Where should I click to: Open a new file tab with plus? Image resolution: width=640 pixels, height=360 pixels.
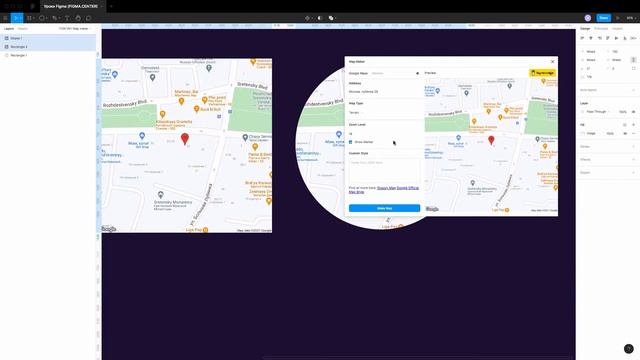(x=111, y=7)
